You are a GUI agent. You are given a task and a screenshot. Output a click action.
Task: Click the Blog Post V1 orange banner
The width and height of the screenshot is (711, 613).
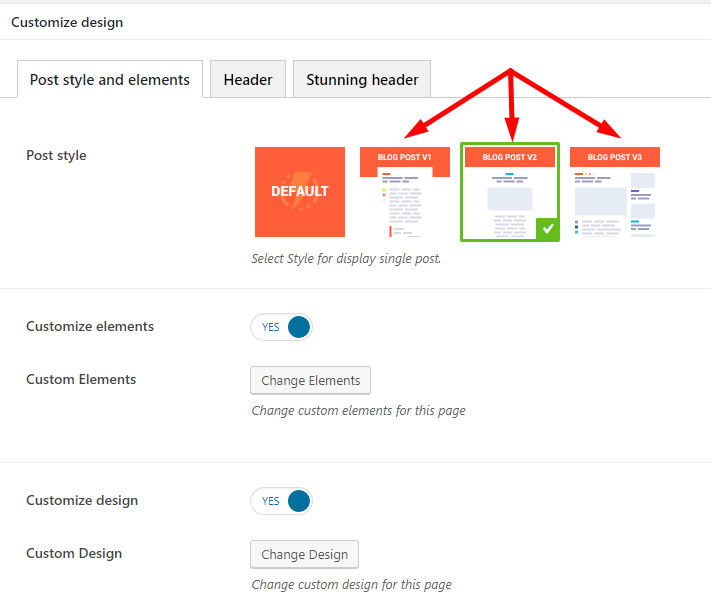pos(404,157)
